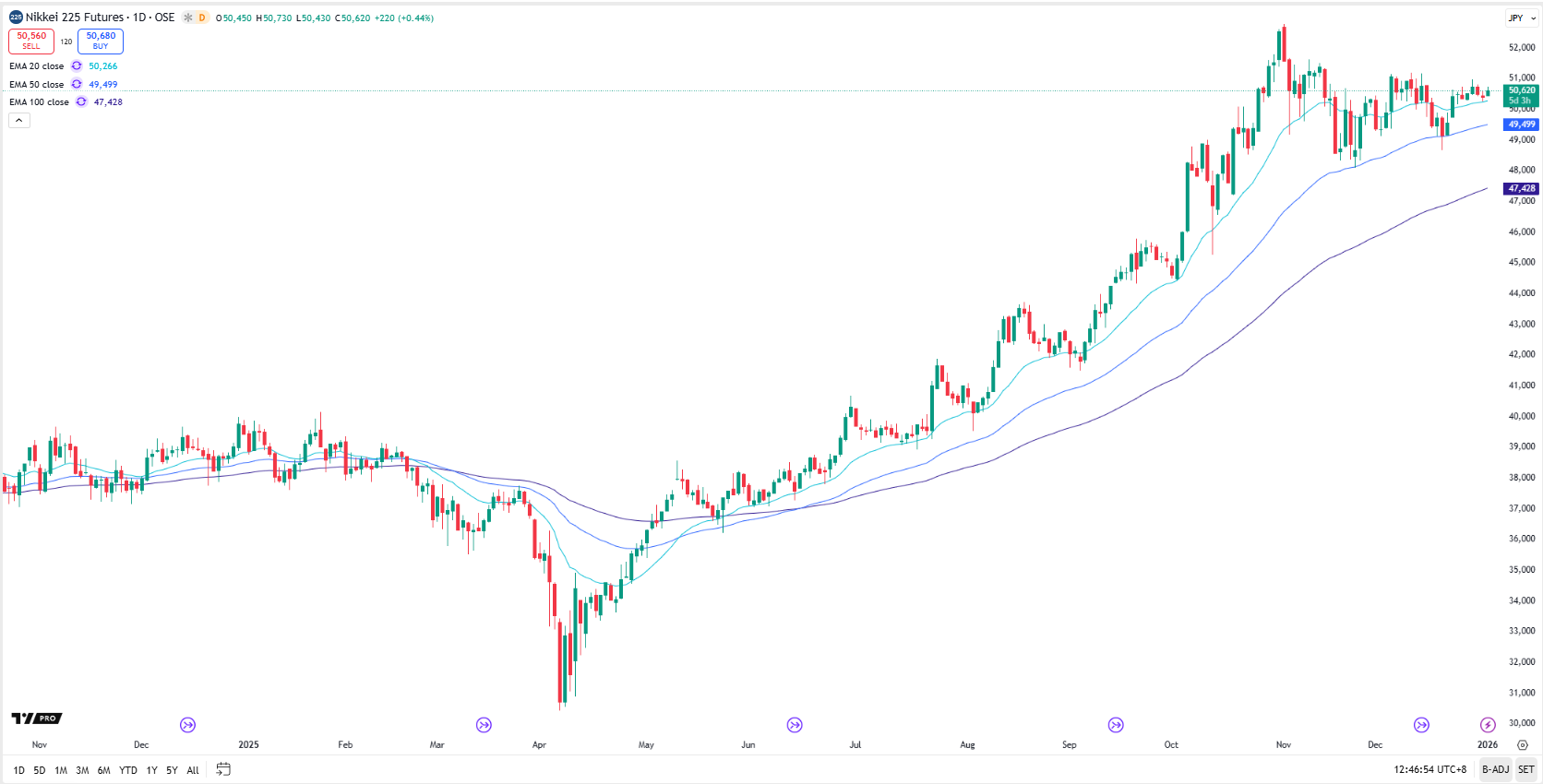Open the timezone menu showing UTC+8
The height and width of the screenshot is (784, 1543).
pos(1429,769)
